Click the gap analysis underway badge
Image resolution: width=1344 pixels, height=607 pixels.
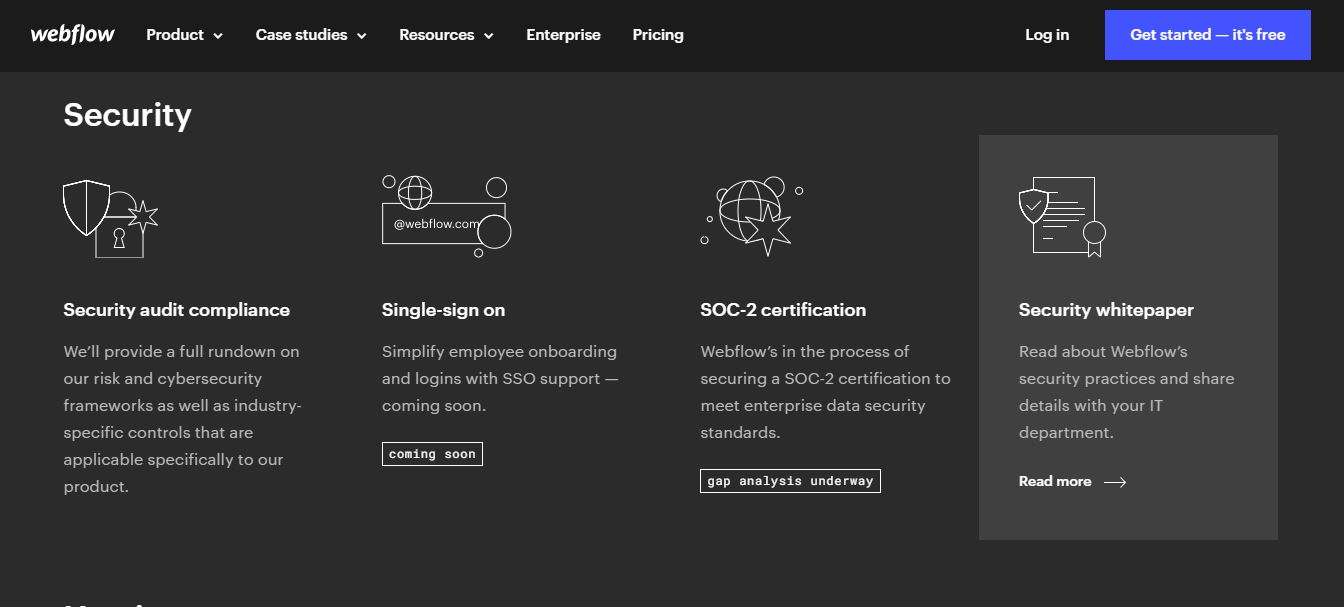(x=790, y=481)
